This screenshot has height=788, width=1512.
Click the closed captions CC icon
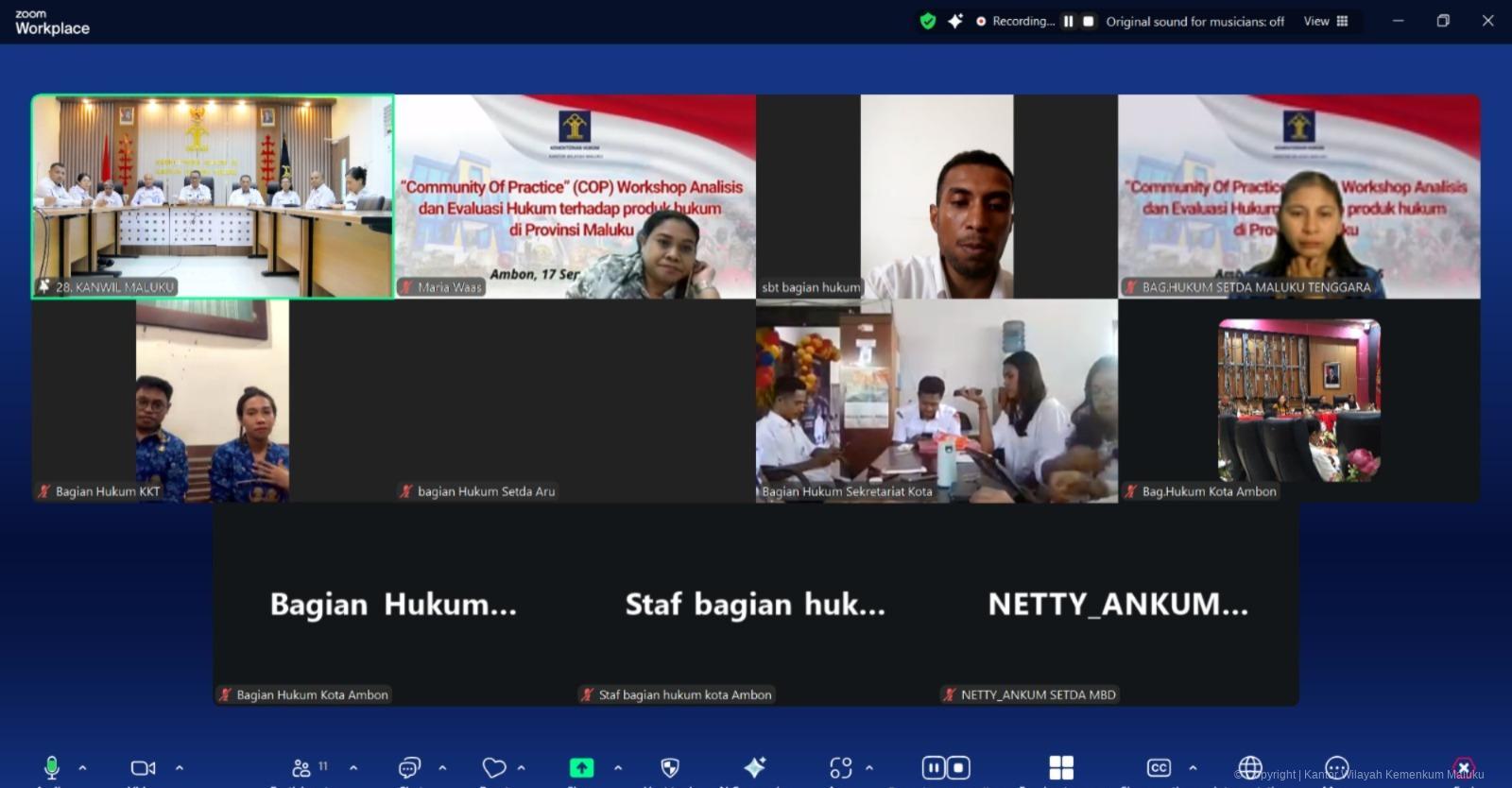click(x=1159, y=768)
